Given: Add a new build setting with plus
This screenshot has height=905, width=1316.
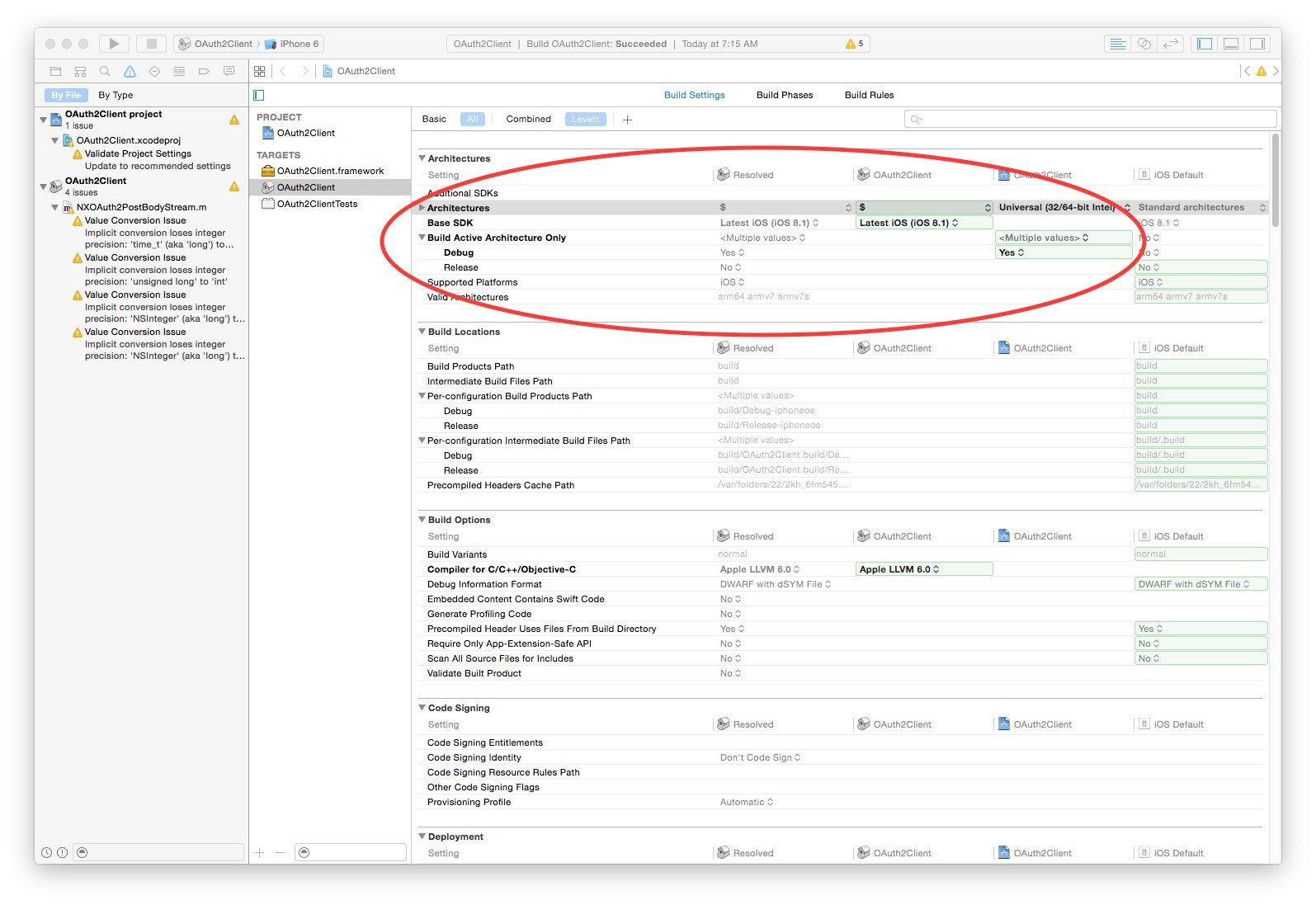Looking at the screenshot, I should point(627,120).
